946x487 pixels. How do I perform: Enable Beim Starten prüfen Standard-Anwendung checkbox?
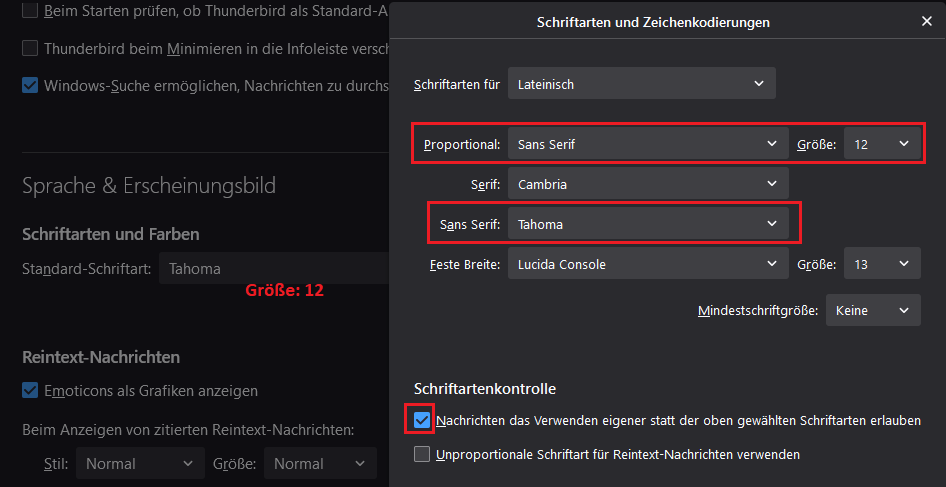point(31,11)
